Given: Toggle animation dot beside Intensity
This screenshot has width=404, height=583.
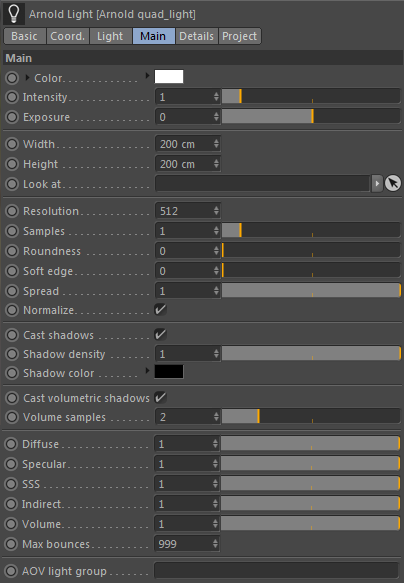Looking at the screenshot, I should (12, 97).
